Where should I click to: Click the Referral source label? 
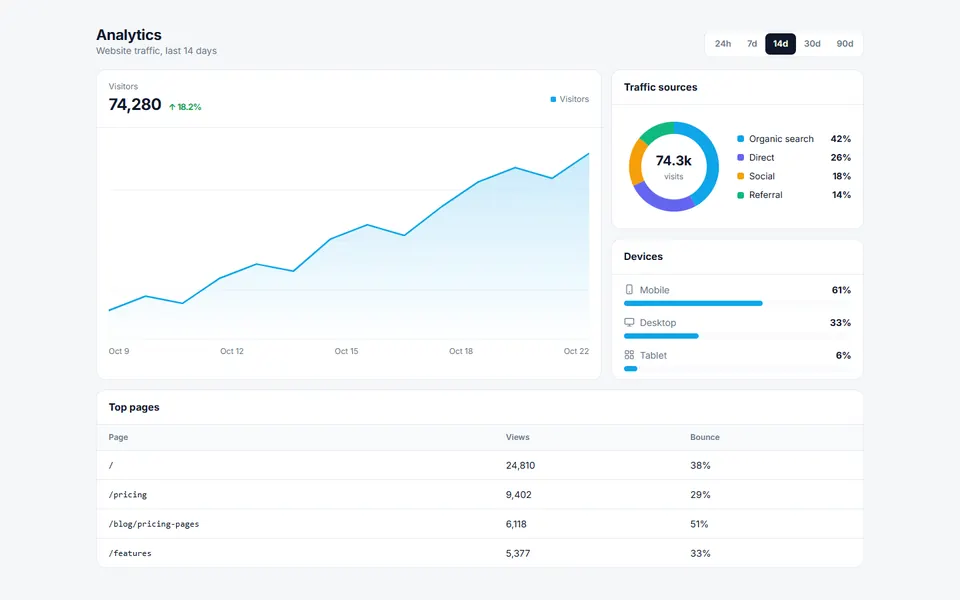click(x=765, y=195)
